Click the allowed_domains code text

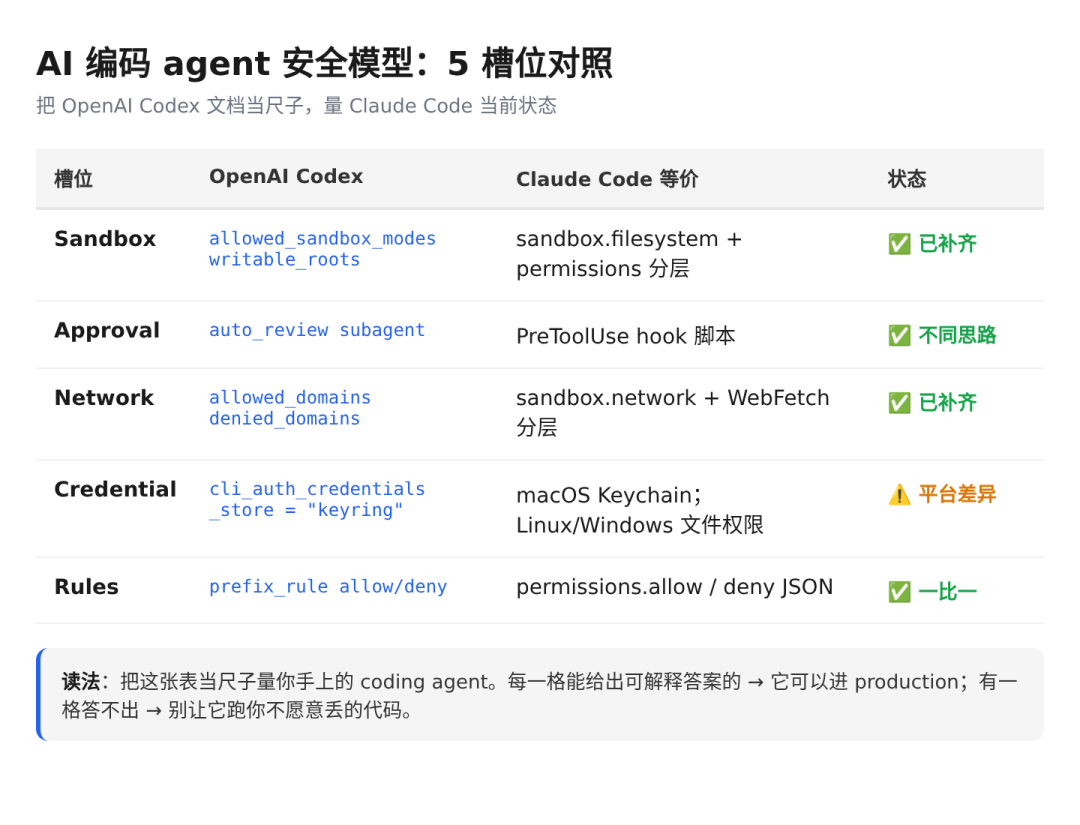tap(290, 398)
